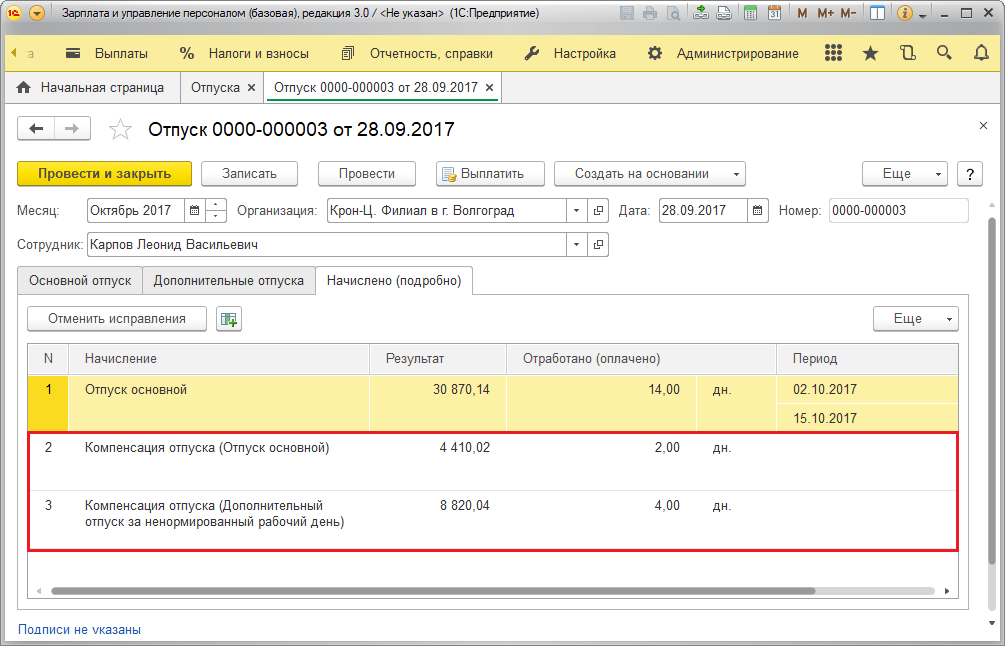The height and width of the screenshot is (646, 1005).
Task: Open print preview icon in title bar
Action: (x=672, y=13)
